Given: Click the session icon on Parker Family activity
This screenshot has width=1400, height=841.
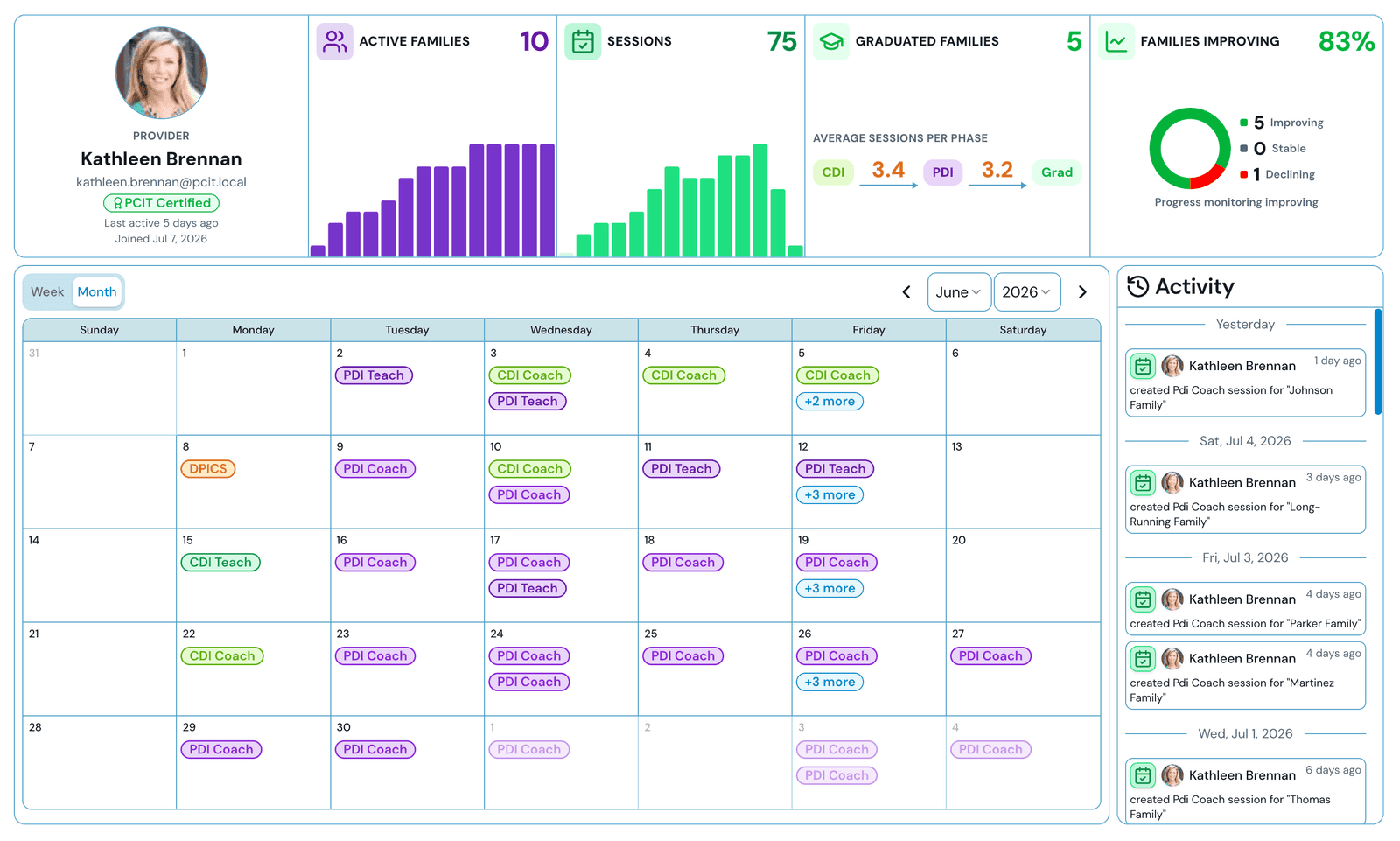Looking at the screenshot, I should point(1143,599).
